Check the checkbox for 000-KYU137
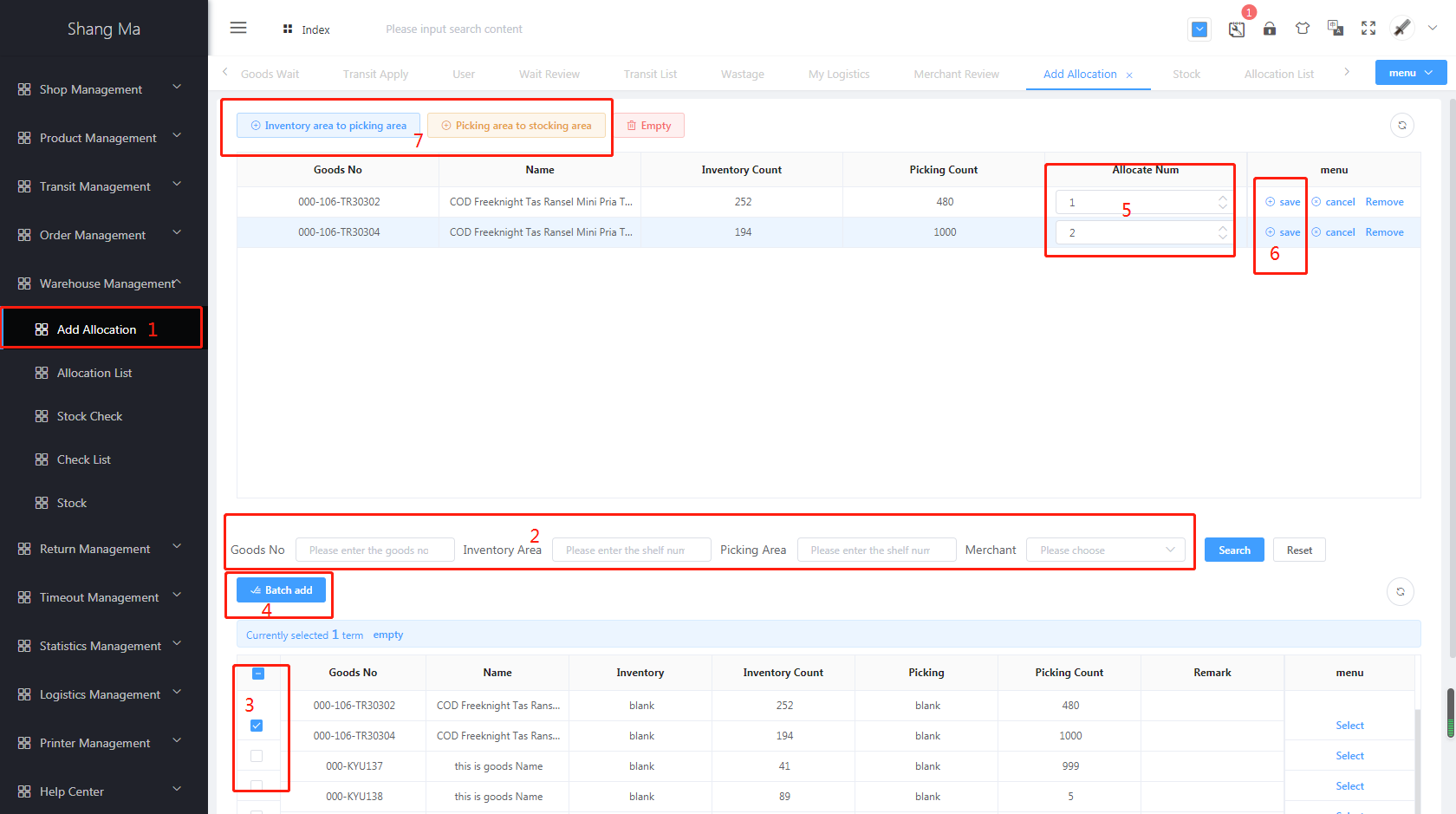1456x814 pixels. [257, 785]
